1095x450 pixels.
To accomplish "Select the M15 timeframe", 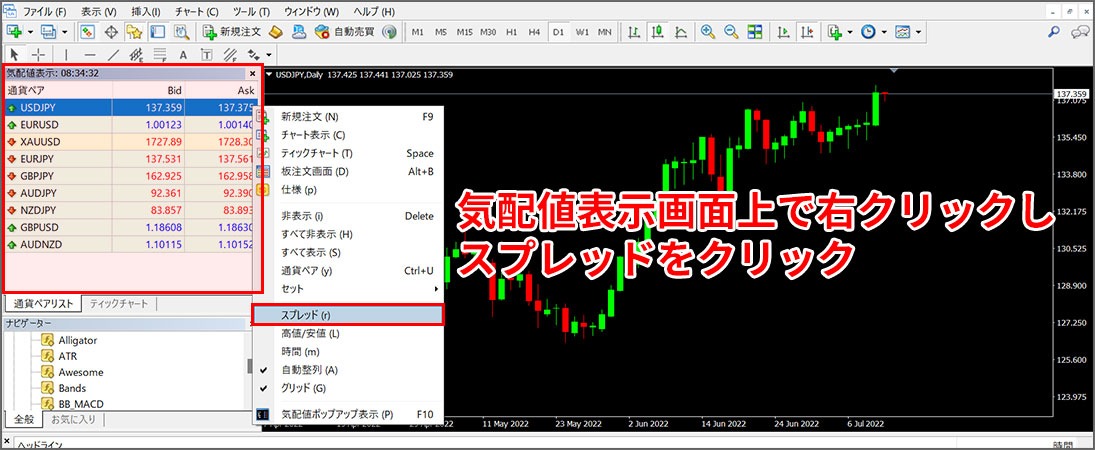I will coord(464,32).
